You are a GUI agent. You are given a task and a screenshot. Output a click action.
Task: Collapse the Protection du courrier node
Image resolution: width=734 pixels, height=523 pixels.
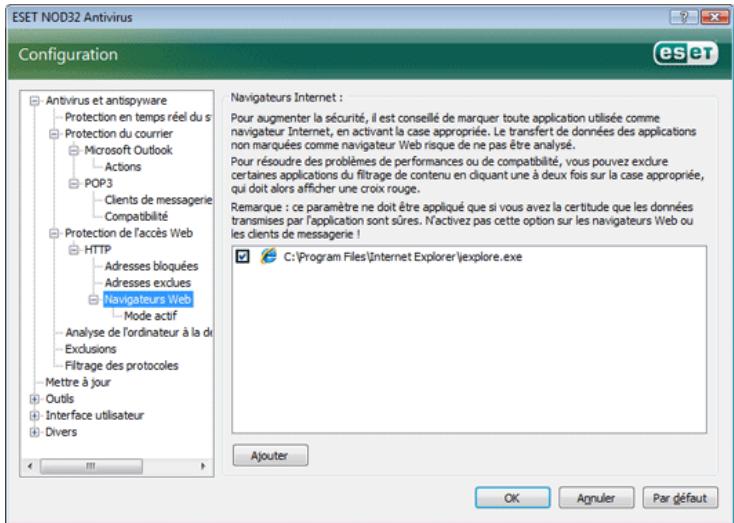[54, 134]
